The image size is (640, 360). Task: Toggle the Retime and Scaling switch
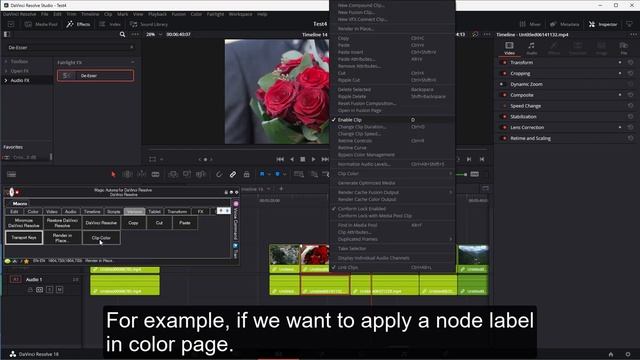(504, 138)
